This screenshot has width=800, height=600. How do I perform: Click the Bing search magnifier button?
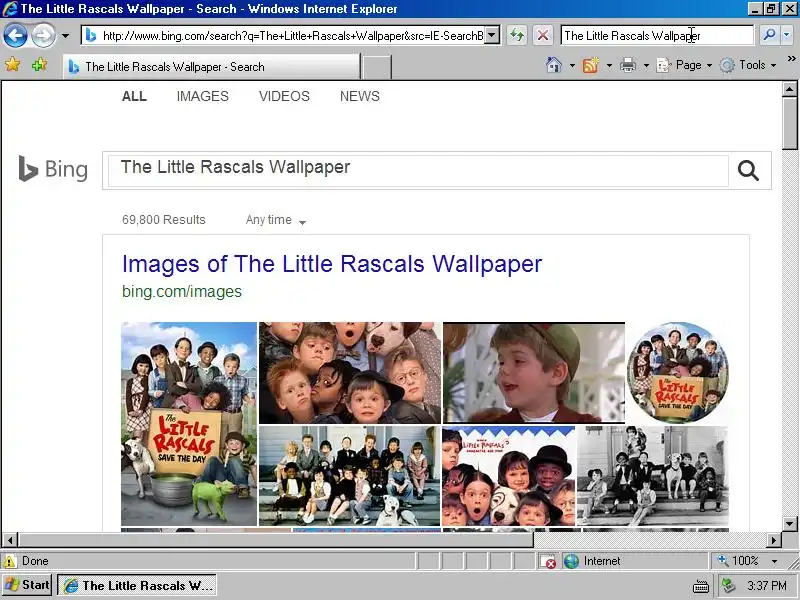748,170
